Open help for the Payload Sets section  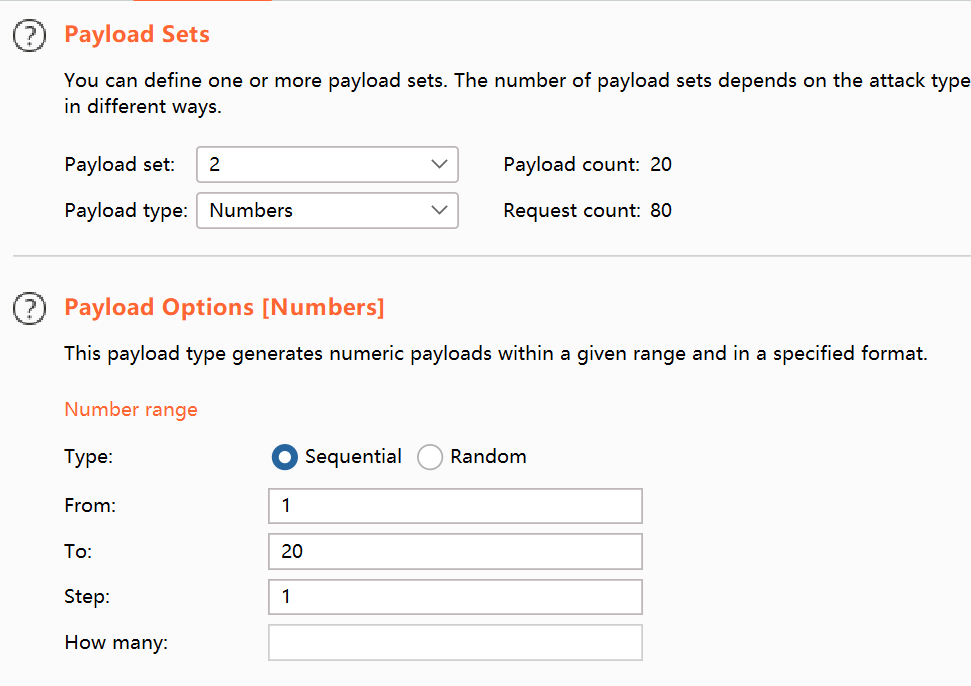(29, 35)
